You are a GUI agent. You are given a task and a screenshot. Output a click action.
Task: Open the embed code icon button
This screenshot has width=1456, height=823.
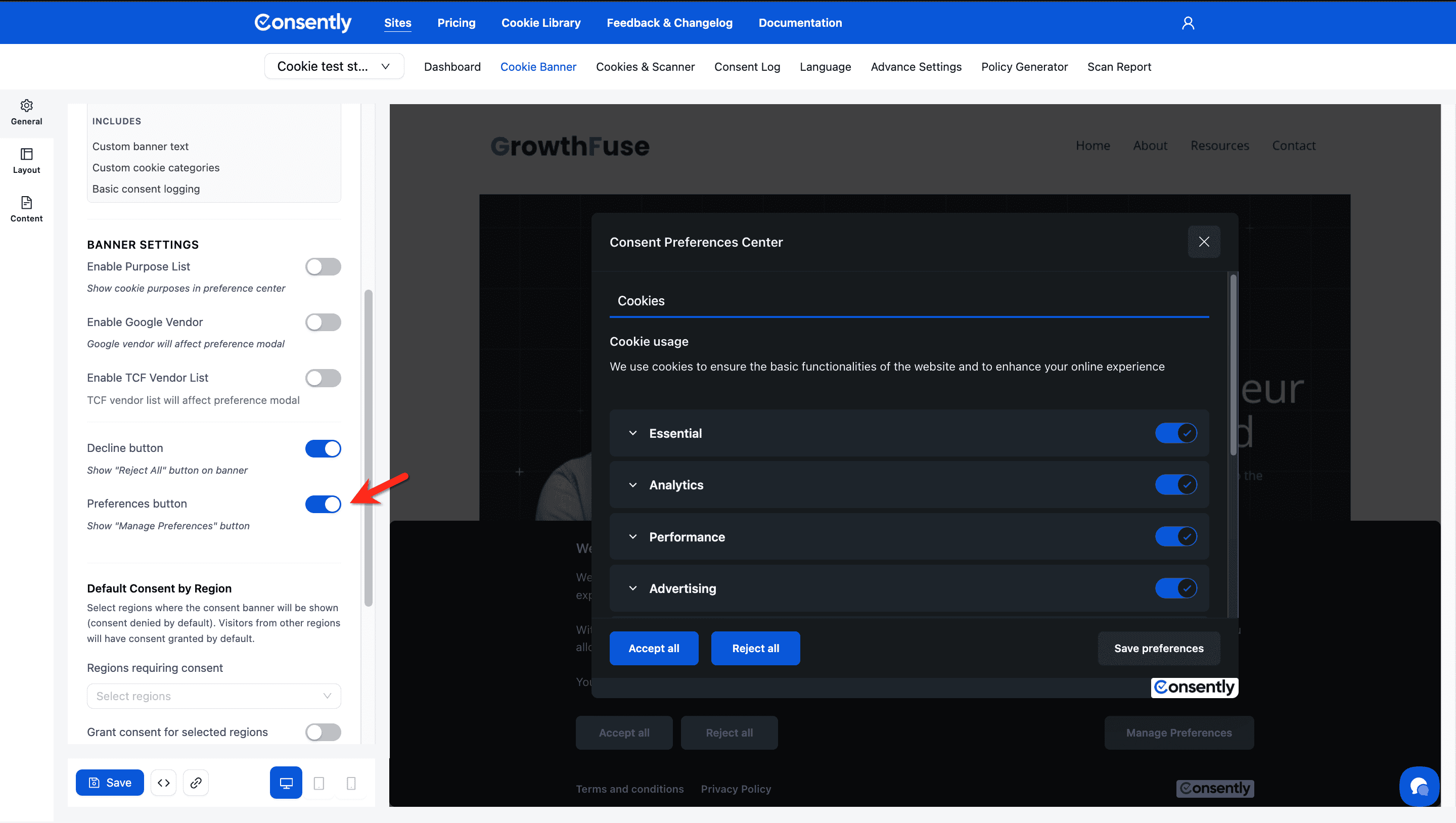point(163,782)
